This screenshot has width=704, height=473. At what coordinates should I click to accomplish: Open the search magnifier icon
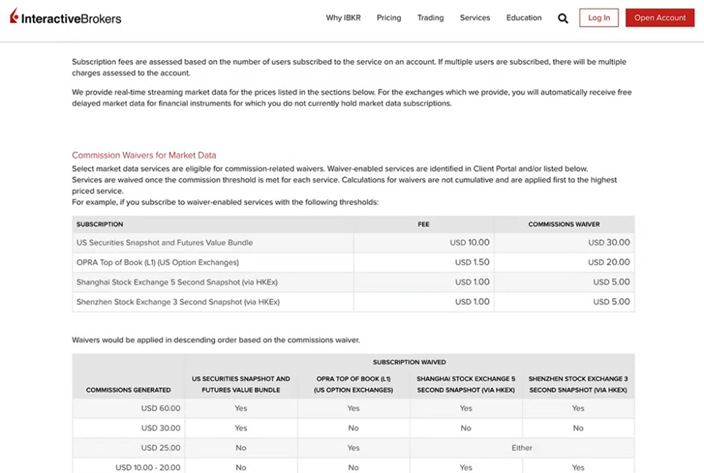563,18
